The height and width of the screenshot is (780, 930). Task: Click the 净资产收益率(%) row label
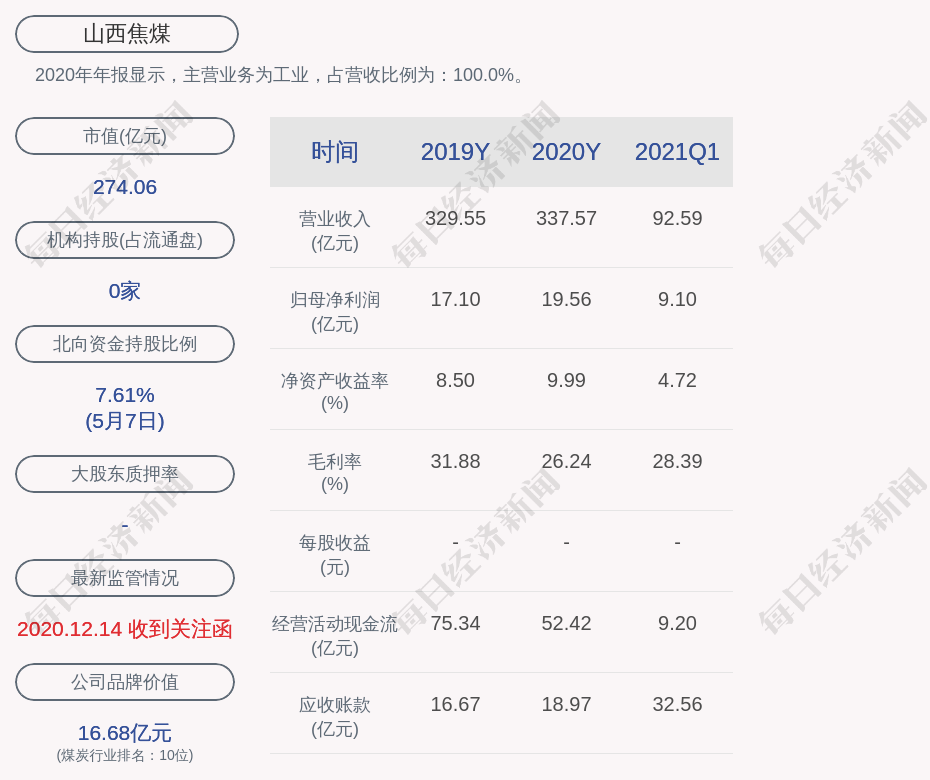pos(335,392)
